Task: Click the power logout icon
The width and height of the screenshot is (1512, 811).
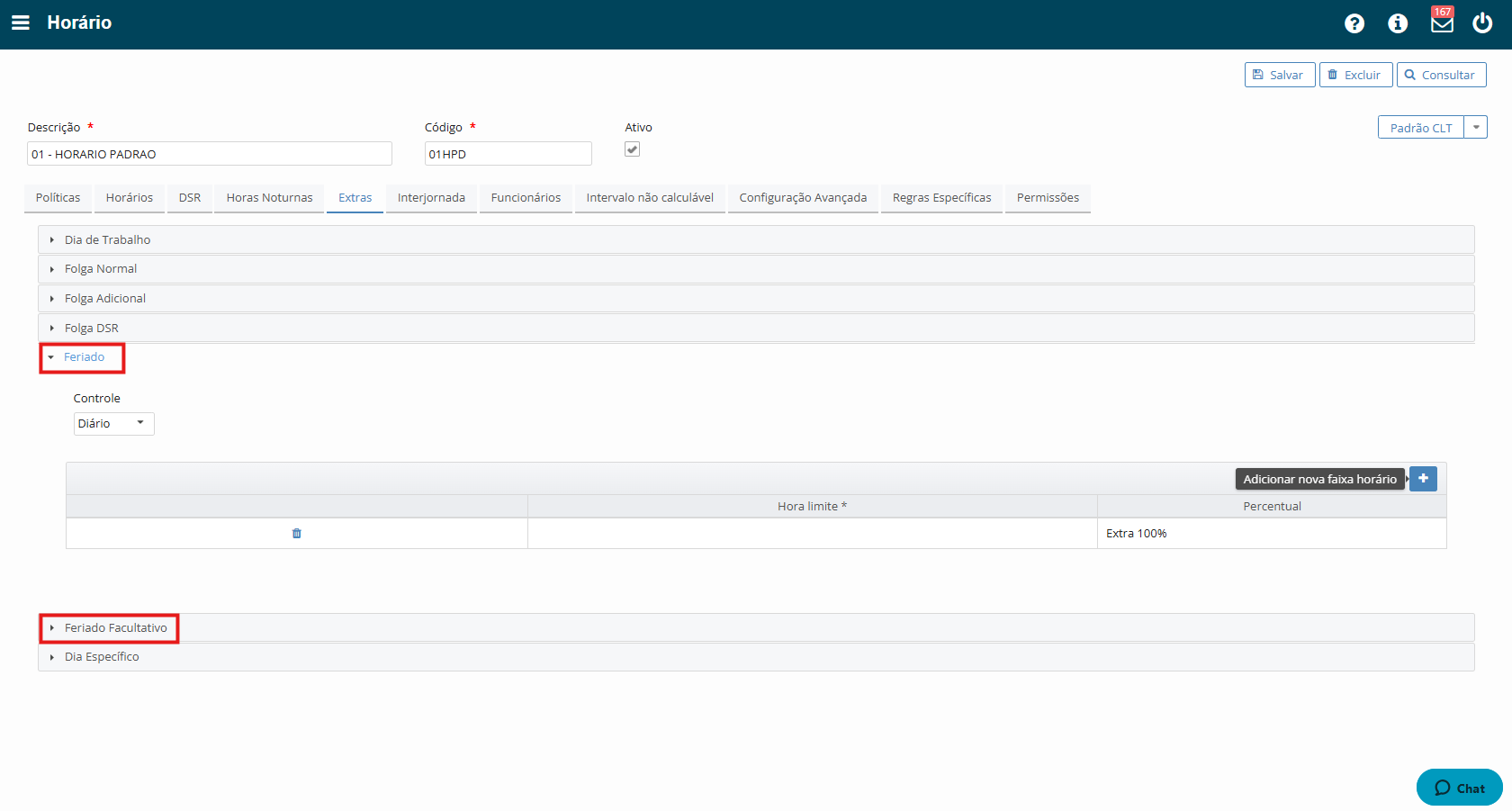Action: (1482, 23)
